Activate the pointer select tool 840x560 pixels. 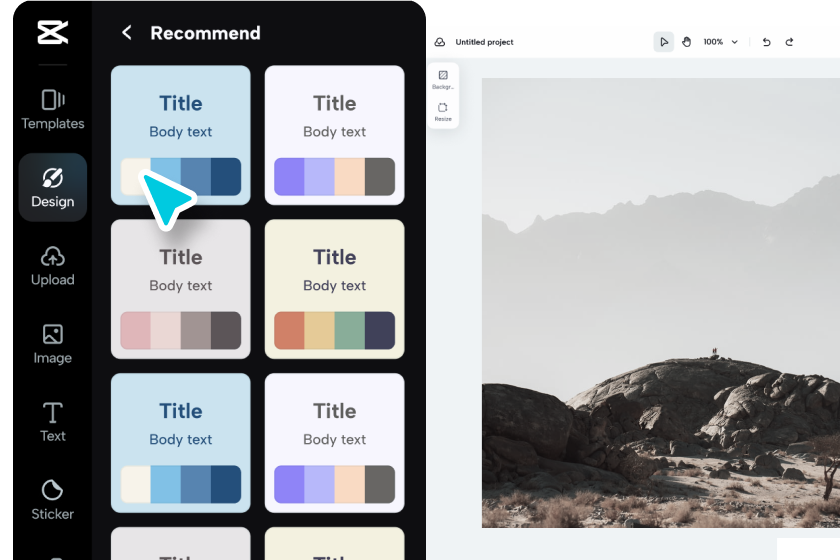click(x=663, y=42)
